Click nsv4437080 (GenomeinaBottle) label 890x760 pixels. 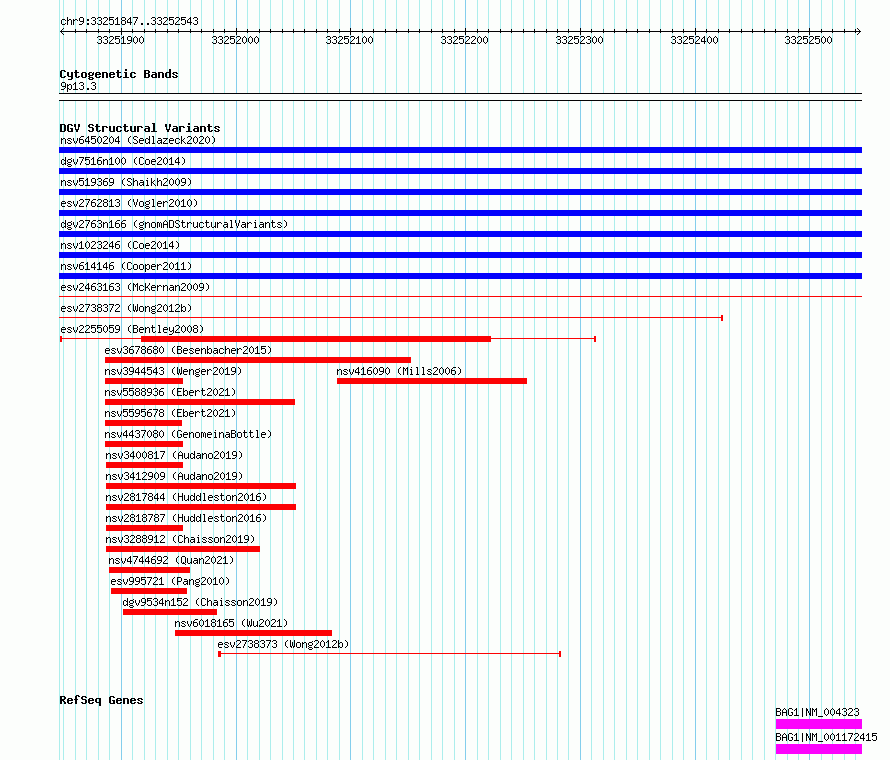188,434
